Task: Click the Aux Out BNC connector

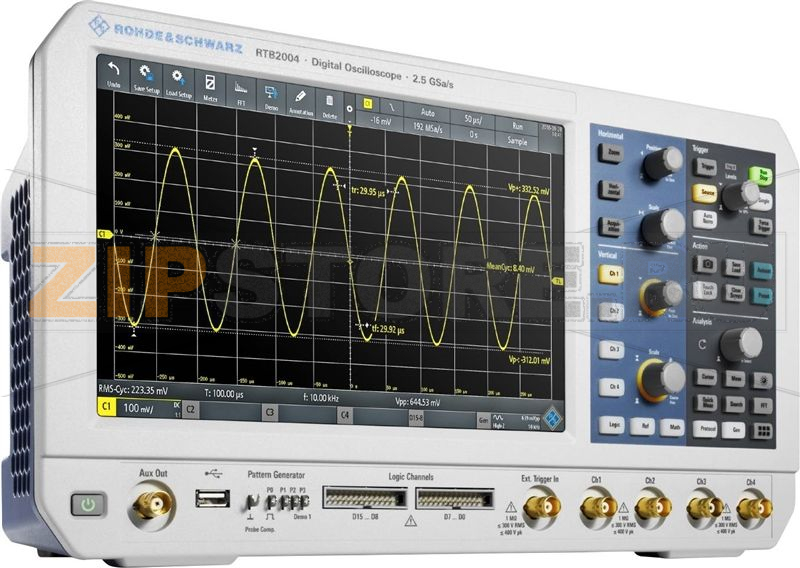Action: [153, 505]
